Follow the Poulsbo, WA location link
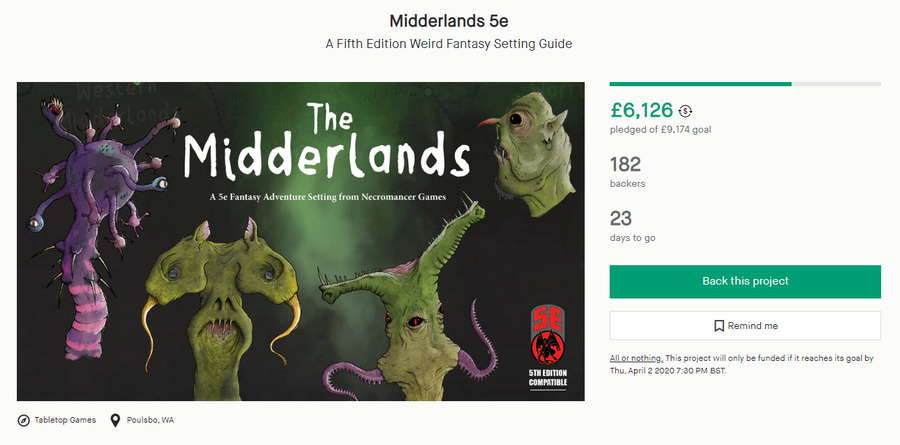This screenshot has width=900, height=445. (150, 420)
